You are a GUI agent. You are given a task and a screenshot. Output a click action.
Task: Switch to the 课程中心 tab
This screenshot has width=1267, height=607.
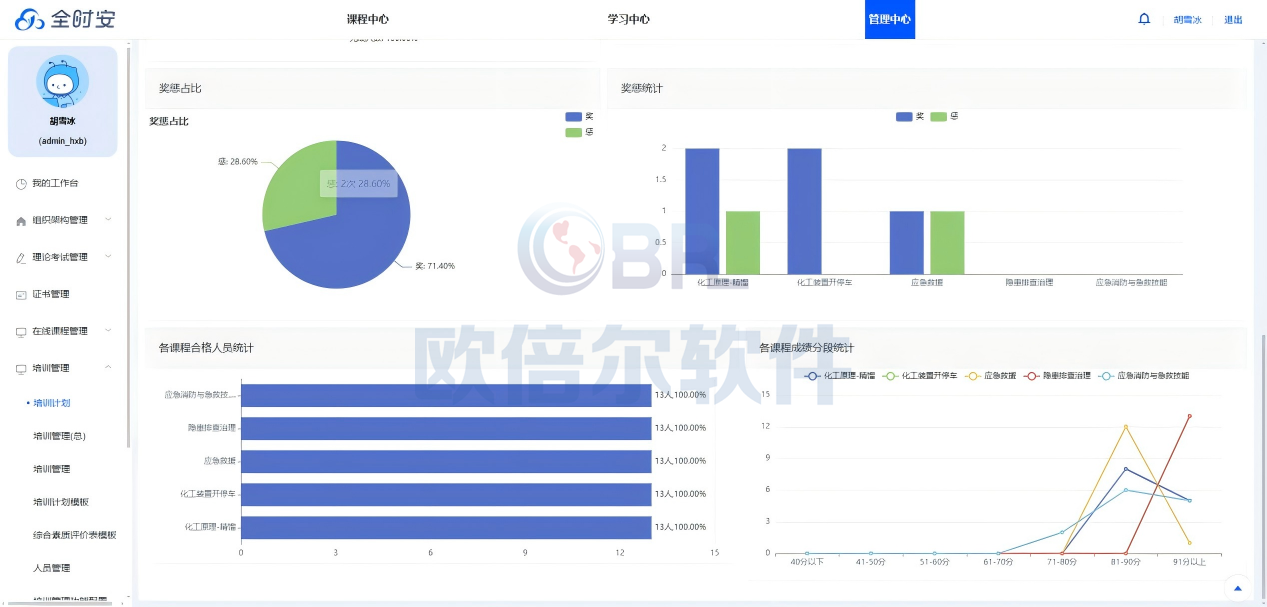click(x=367, y=19)
